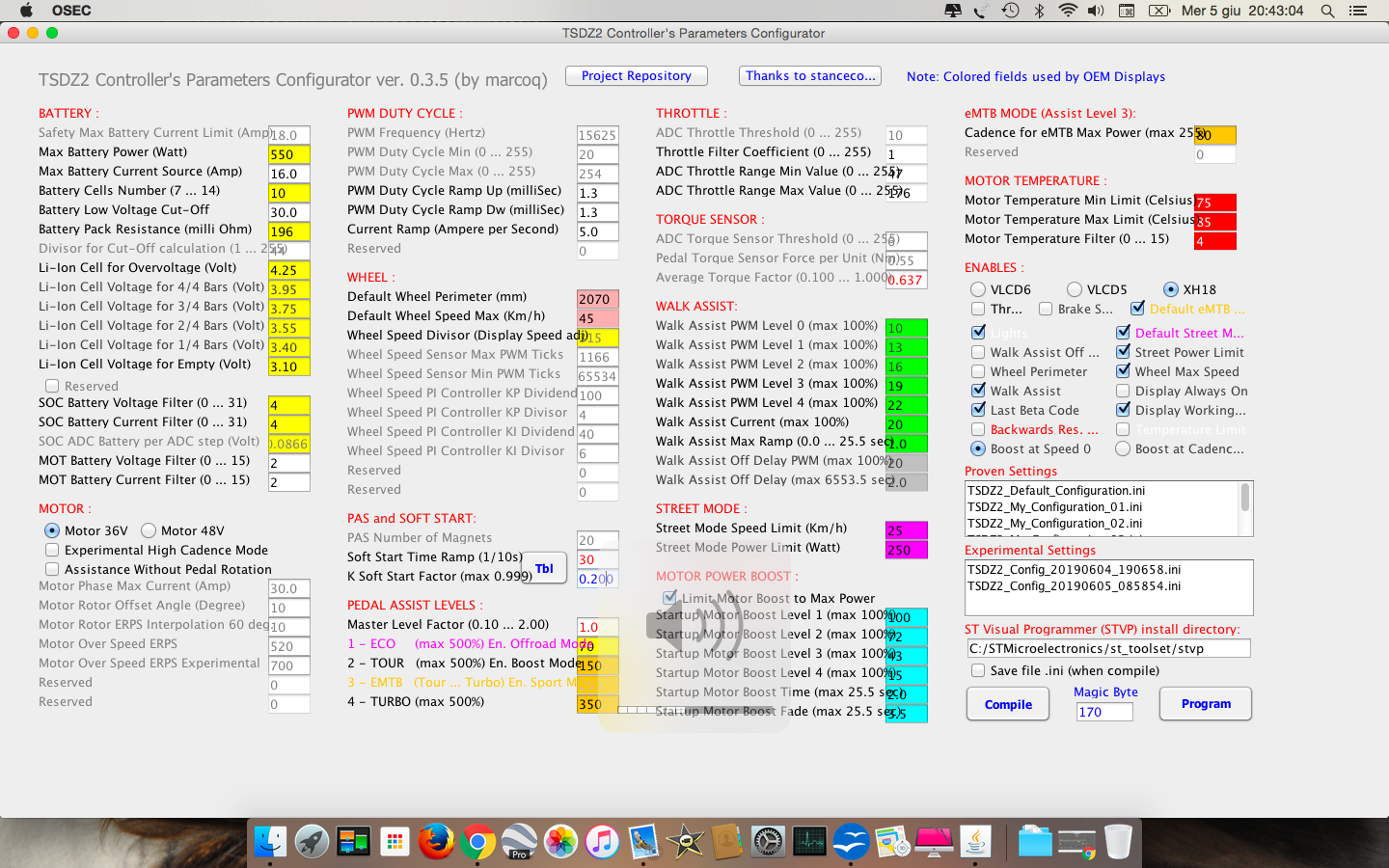Click the Default Wheel Perimeter field
Screen dimensions: 1389x868
coord(598,299)
